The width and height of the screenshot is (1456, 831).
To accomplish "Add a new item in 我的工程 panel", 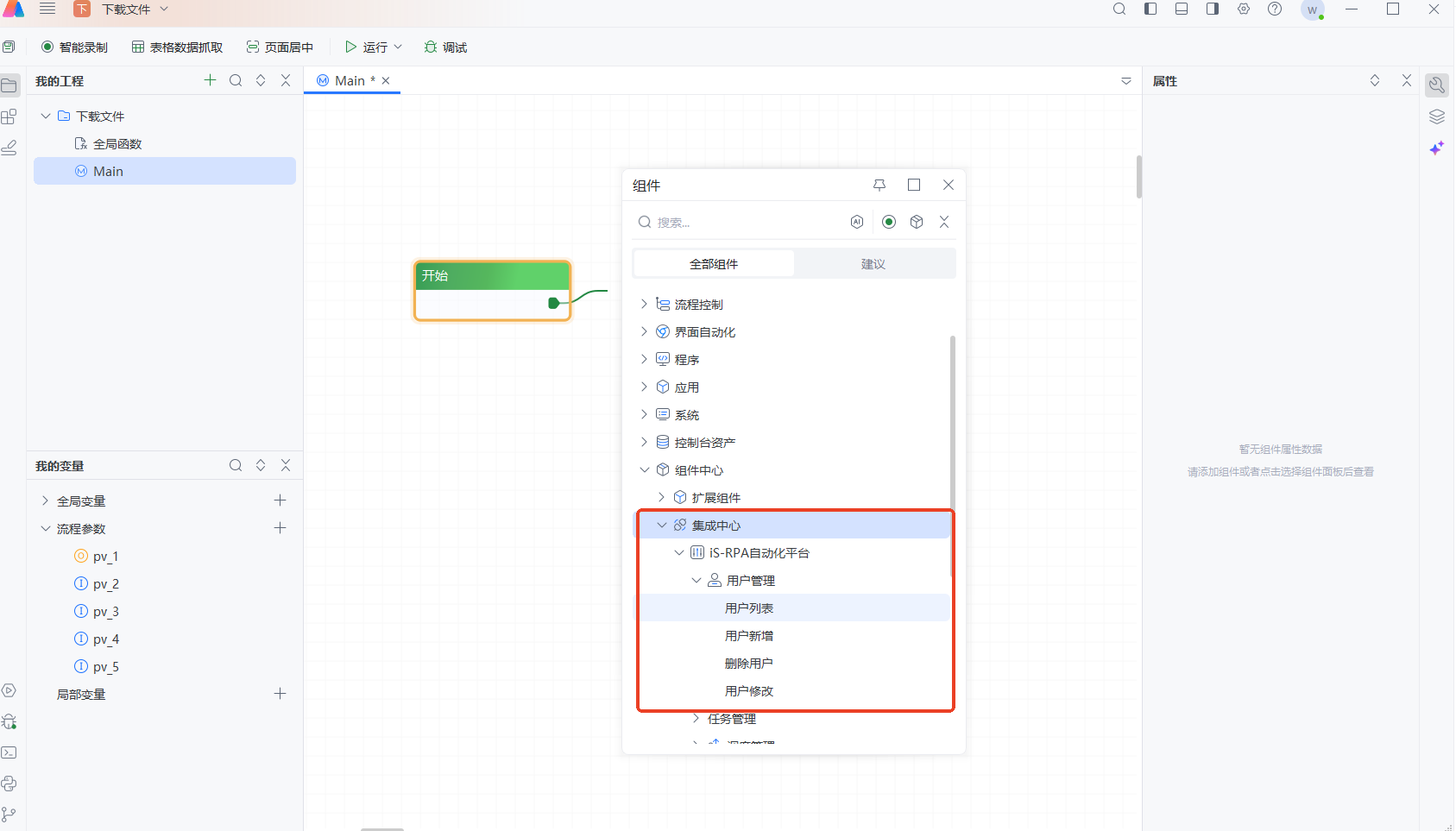I will click(x=210, y=80).
